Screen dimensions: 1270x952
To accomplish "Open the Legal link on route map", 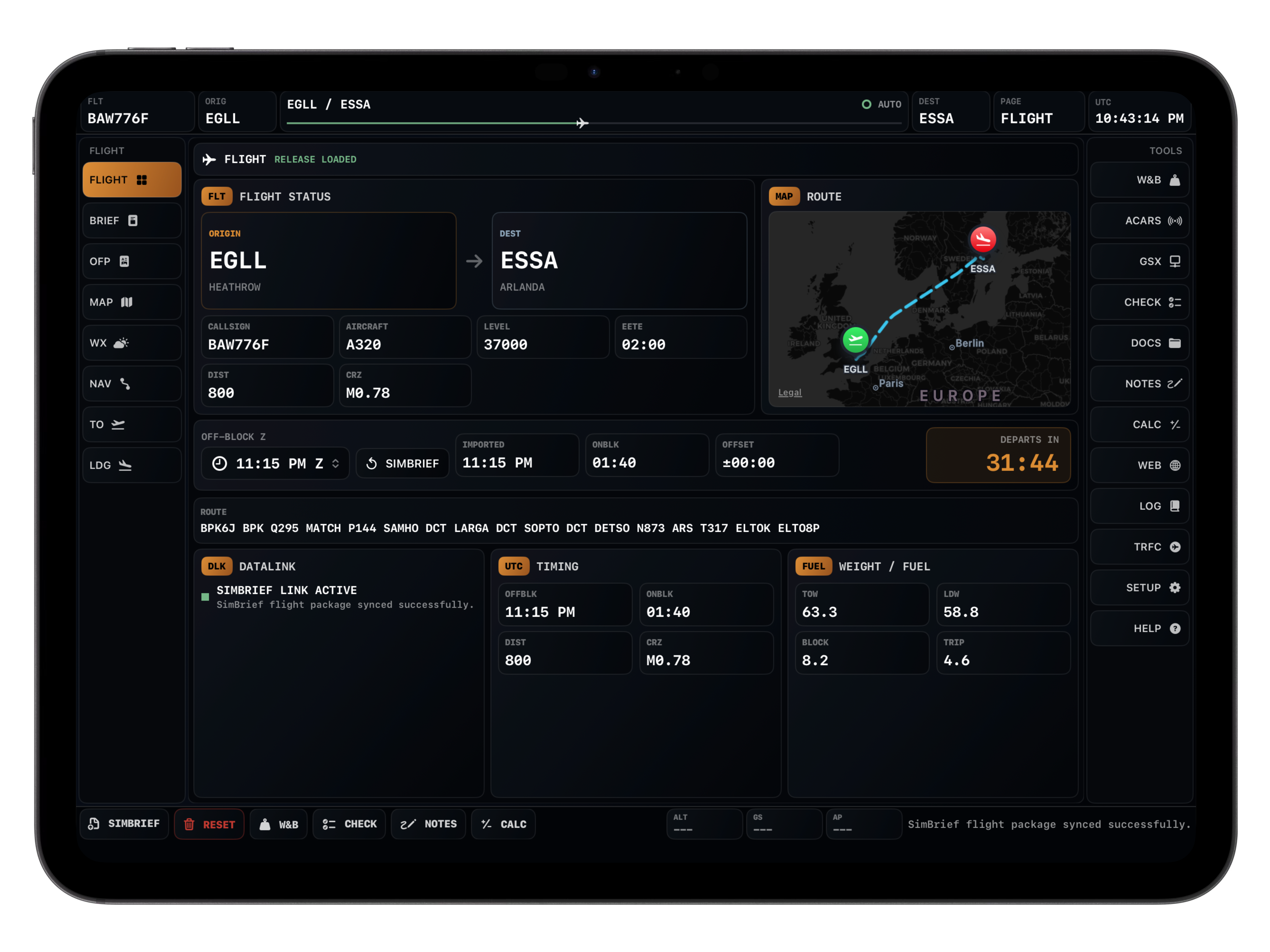I will point(790,392).
